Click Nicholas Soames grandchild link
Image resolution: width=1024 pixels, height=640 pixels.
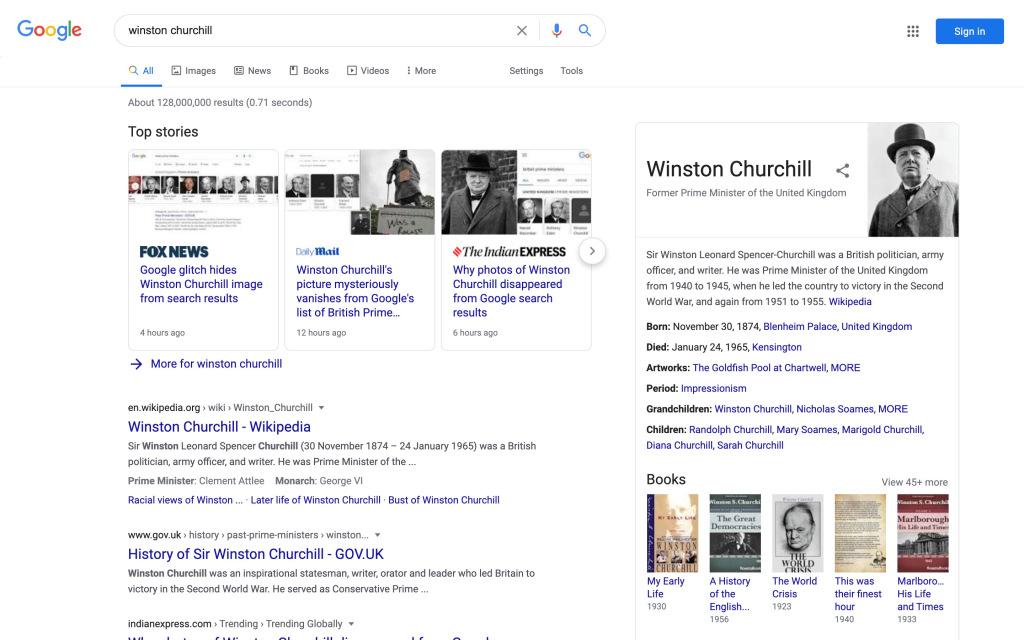point(835,409)
